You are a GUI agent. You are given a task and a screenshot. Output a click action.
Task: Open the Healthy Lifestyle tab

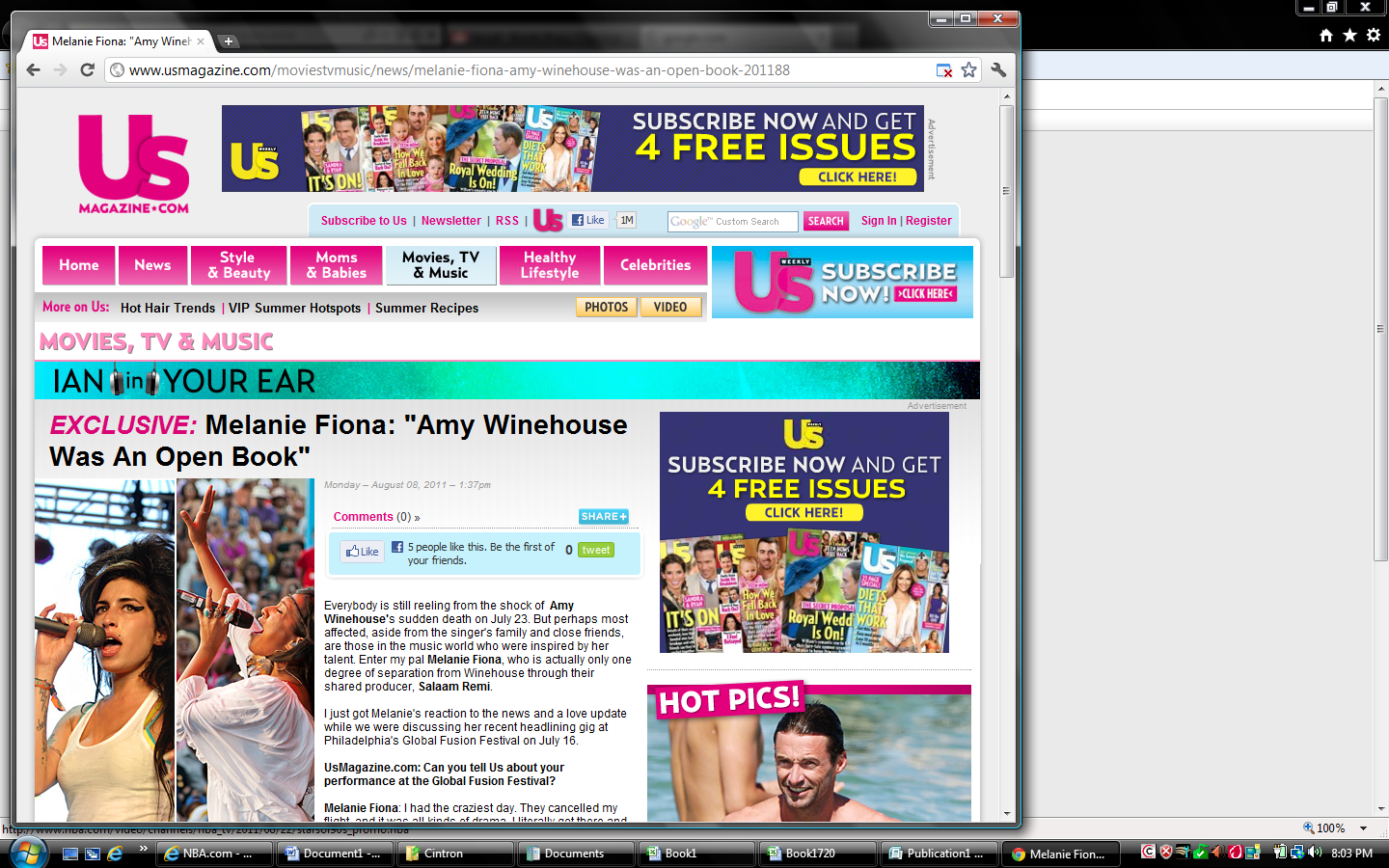550,265
